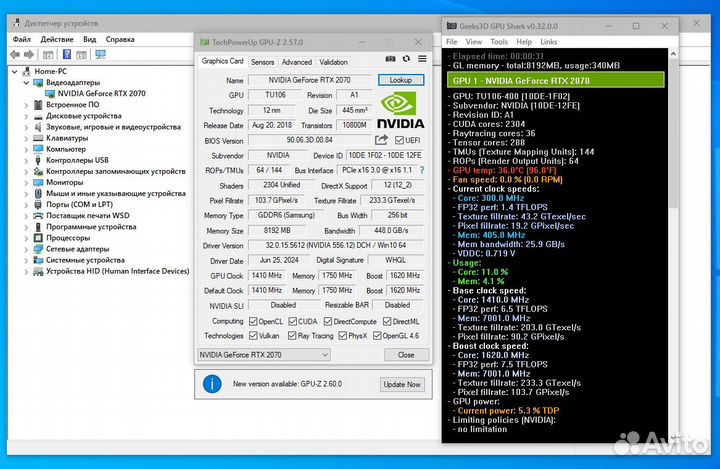Expand the Процессоры tree node
Image resolution: width=720 pixels, height=469 pixels.
coord(26,238)
